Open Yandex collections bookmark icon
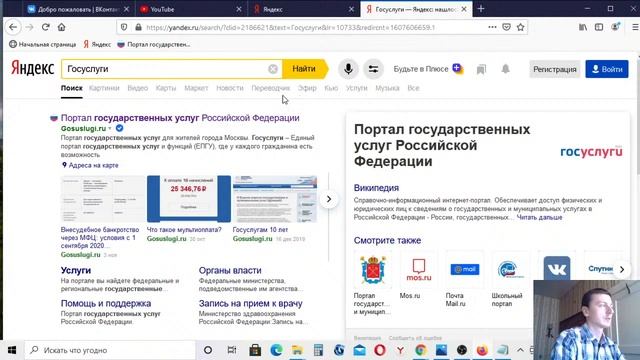The image size is (640, 360). (x=481, y=69)
